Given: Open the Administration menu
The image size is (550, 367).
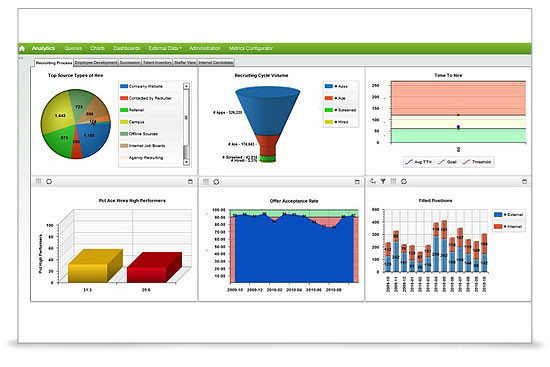Looking at the screenshot, I should tap(205, 48).
